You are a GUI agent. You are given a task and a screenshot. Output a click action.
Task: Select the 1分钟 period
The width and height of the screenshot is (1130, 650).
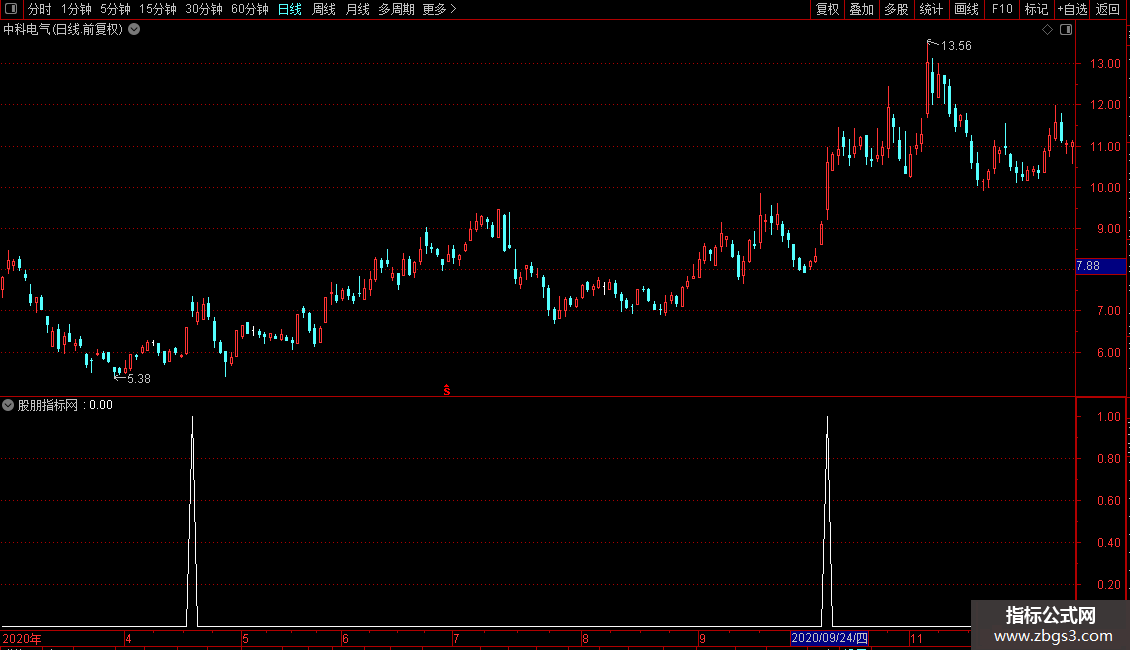click(76, 9)
